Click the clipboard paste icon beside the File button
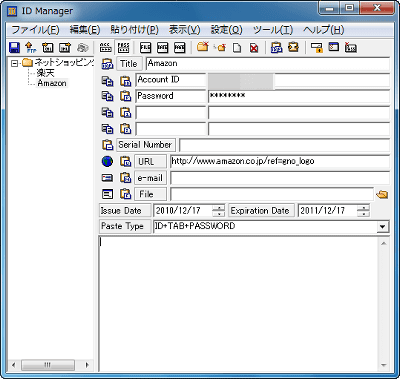Screen dimensions: 400x379 (125, 194)
